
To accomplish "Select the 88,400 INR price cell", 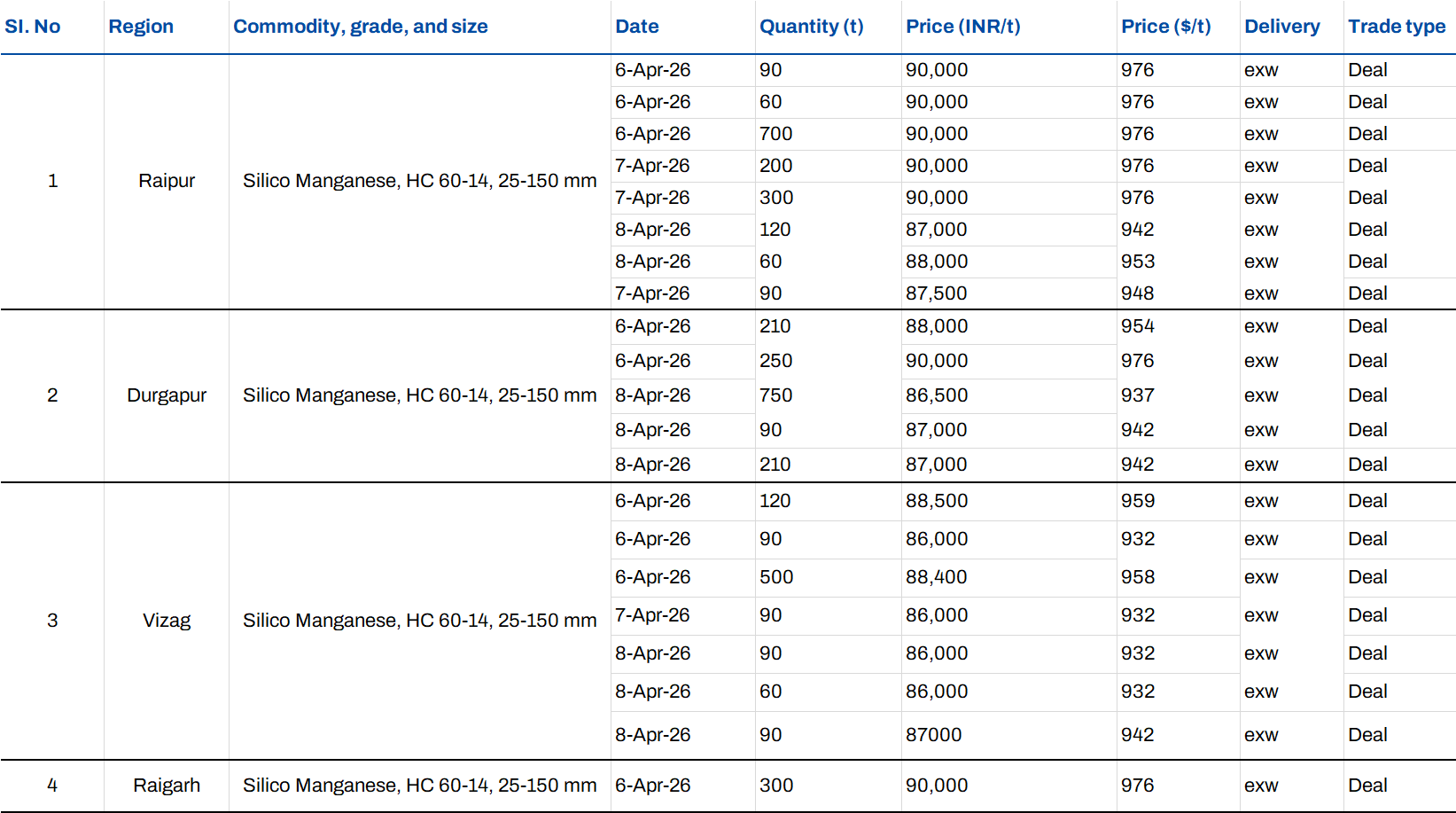I will [x=936, y=577].
